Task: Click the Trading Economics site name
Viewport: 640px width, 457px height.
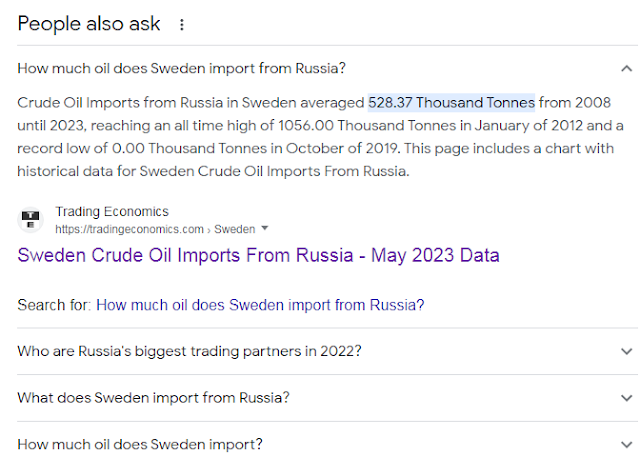Action: coord(112,212)
